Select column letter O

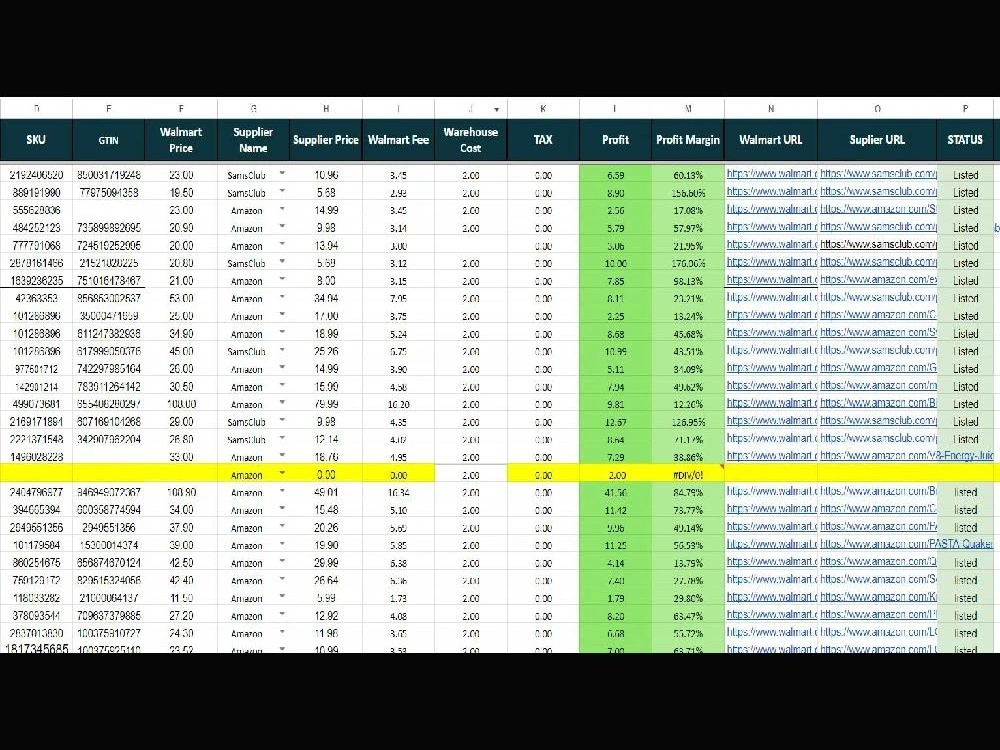point(877,109)
